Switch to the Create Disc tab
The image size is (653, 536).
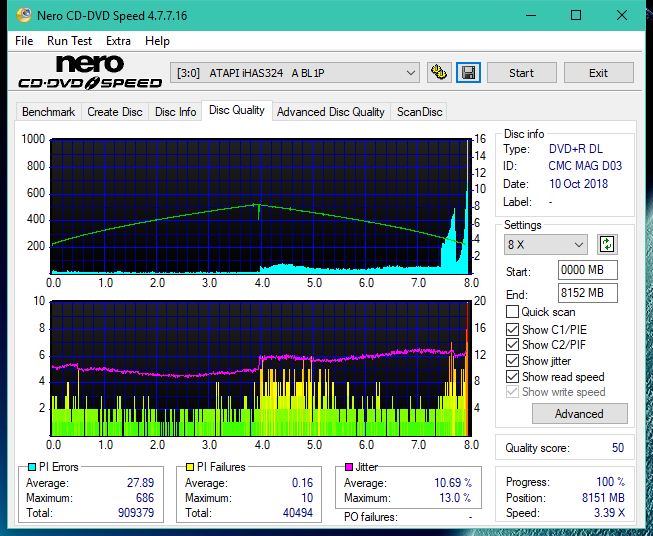coord(115,112)
